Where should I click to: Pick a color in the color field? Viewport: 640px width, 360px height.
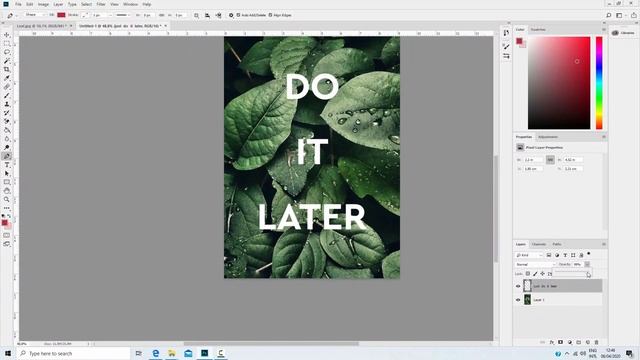(x=559, y=83)
